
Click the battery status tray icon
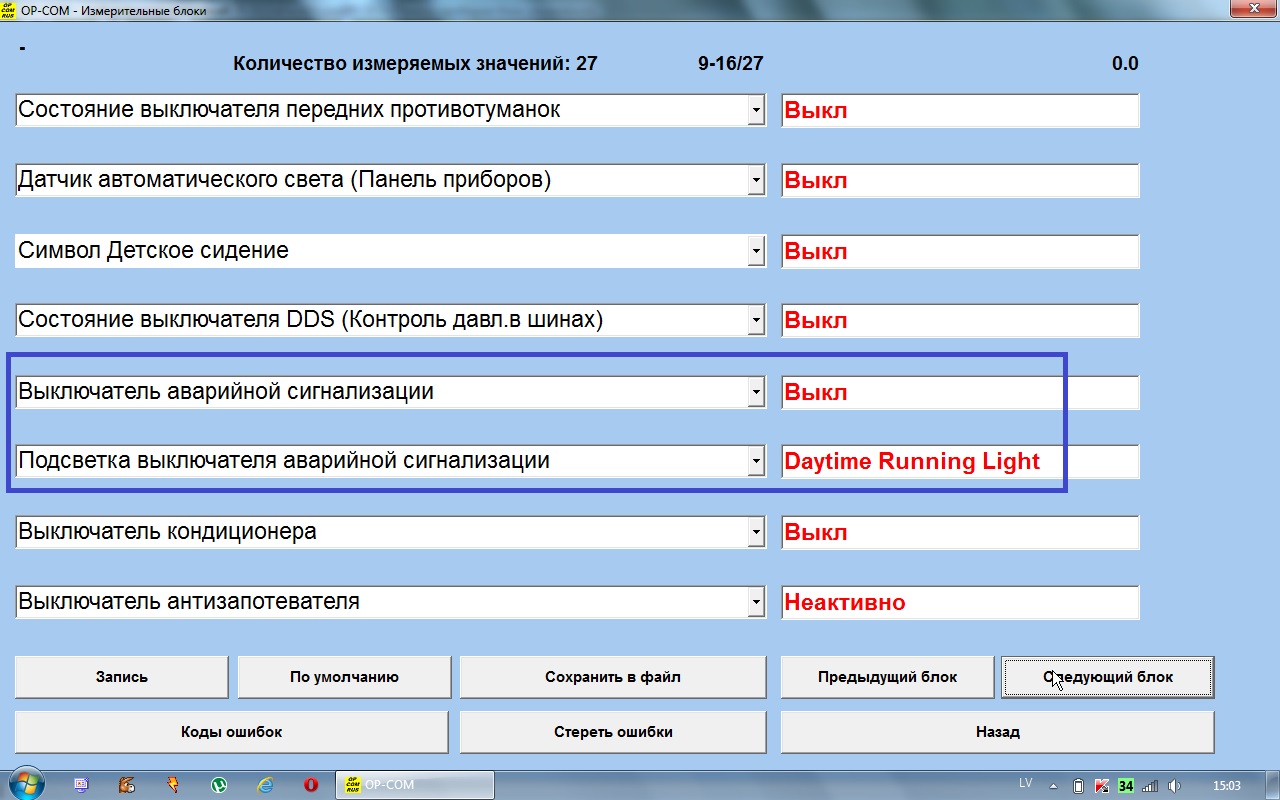pyautogui.click(x=1078, y=786)
